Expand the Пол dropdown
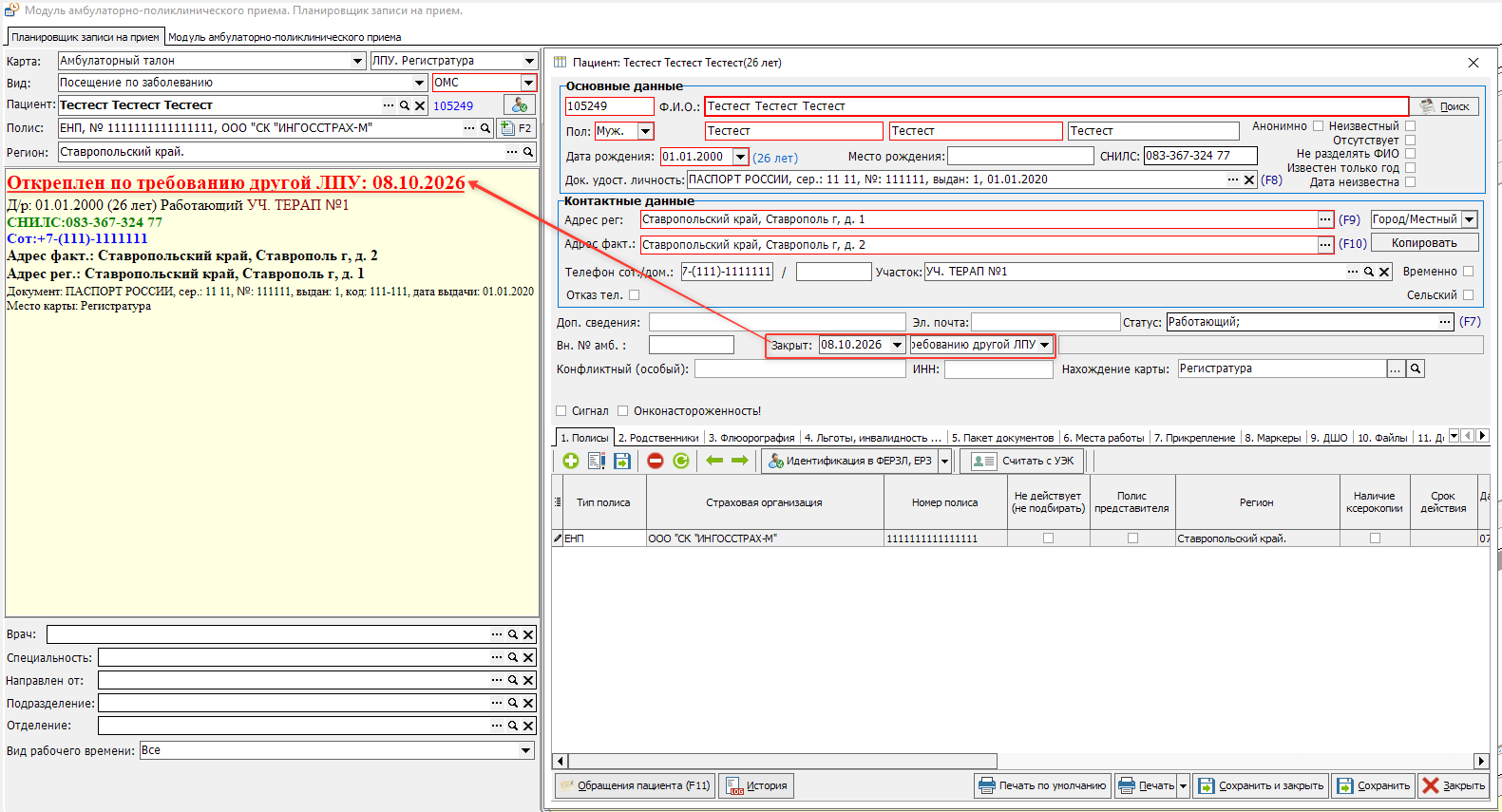 click(x=646, y=131)
